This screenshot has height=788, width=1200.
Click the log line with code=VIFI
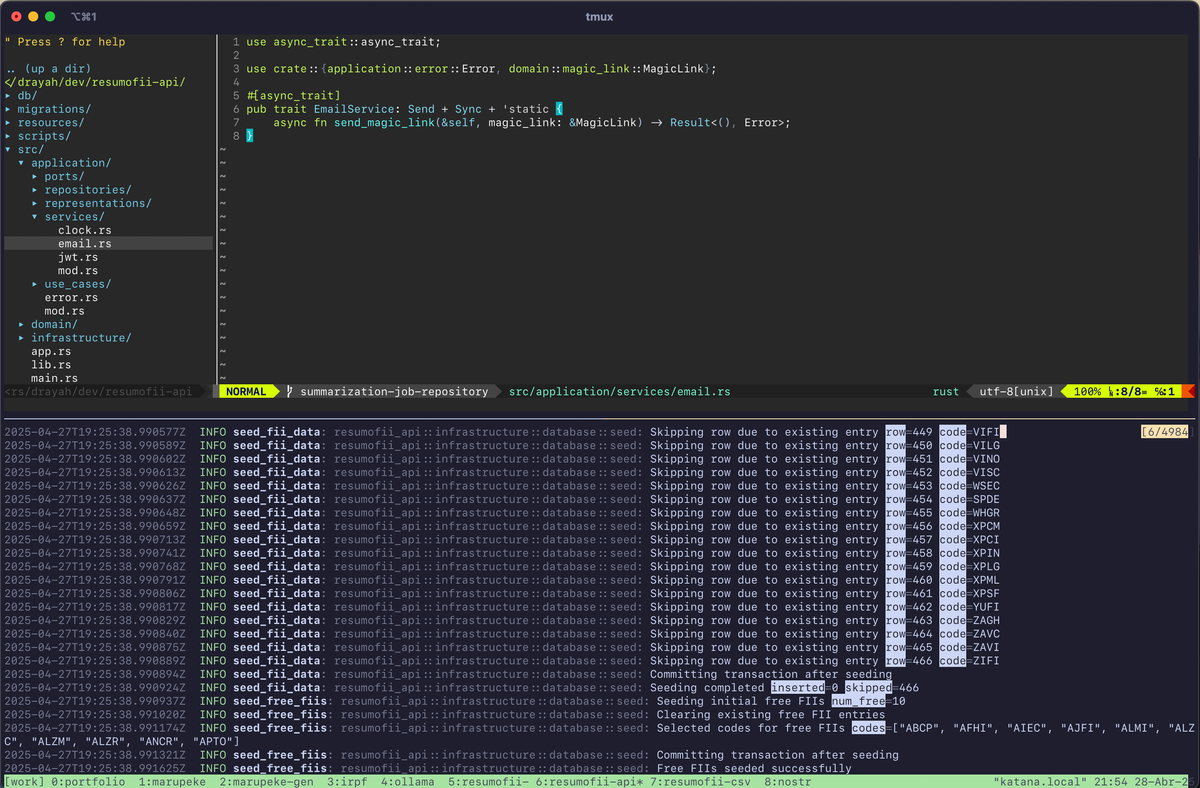(503, 432)
